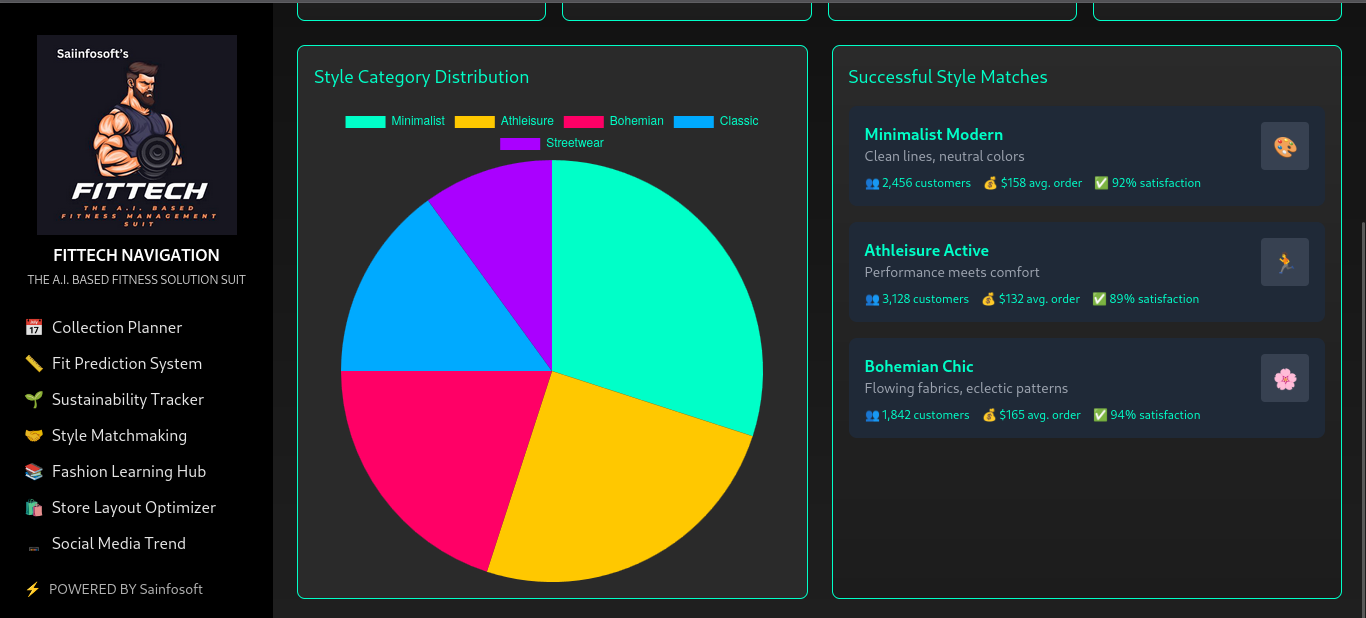Hide the Bohemian series via legend

click(614, 121)
